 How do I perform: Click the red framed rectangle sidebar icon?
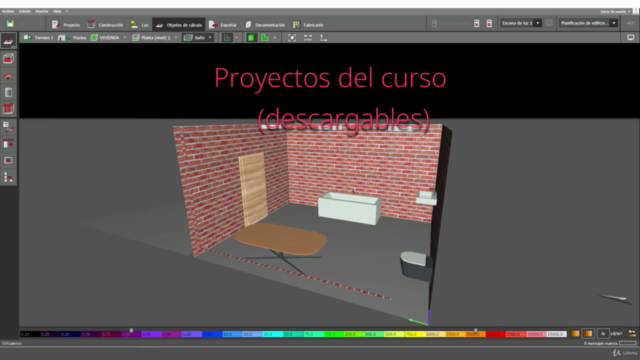9,160
